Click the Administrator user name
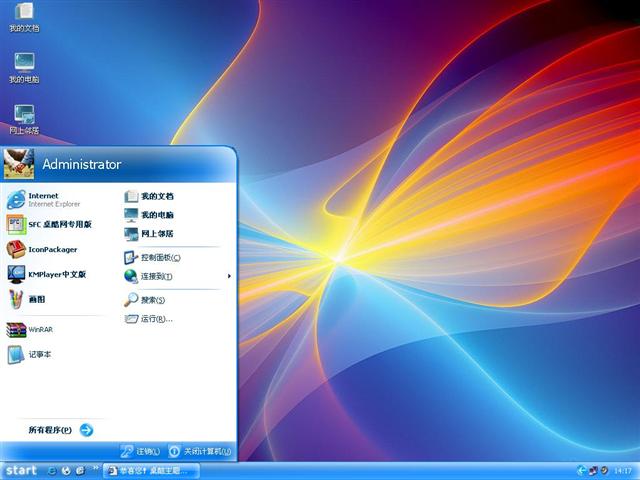This screenshot has width=640, height=480. click(x=82, y=164)
